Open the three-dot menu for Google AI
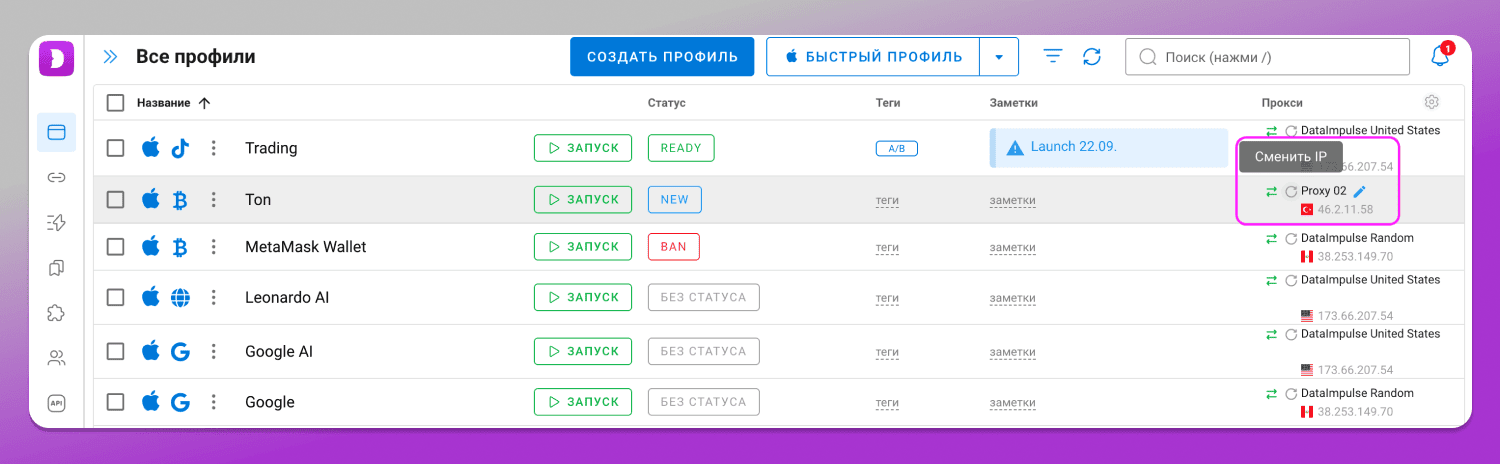Screen dimensions: 1500x464 pyautogui.click(x=213, y=351)
